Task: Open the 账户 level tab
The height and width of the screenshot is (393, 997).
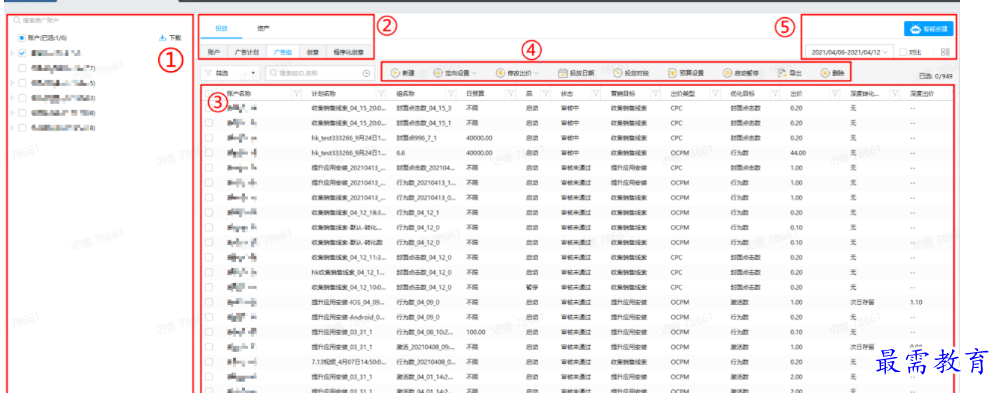Action: [214, 52]
